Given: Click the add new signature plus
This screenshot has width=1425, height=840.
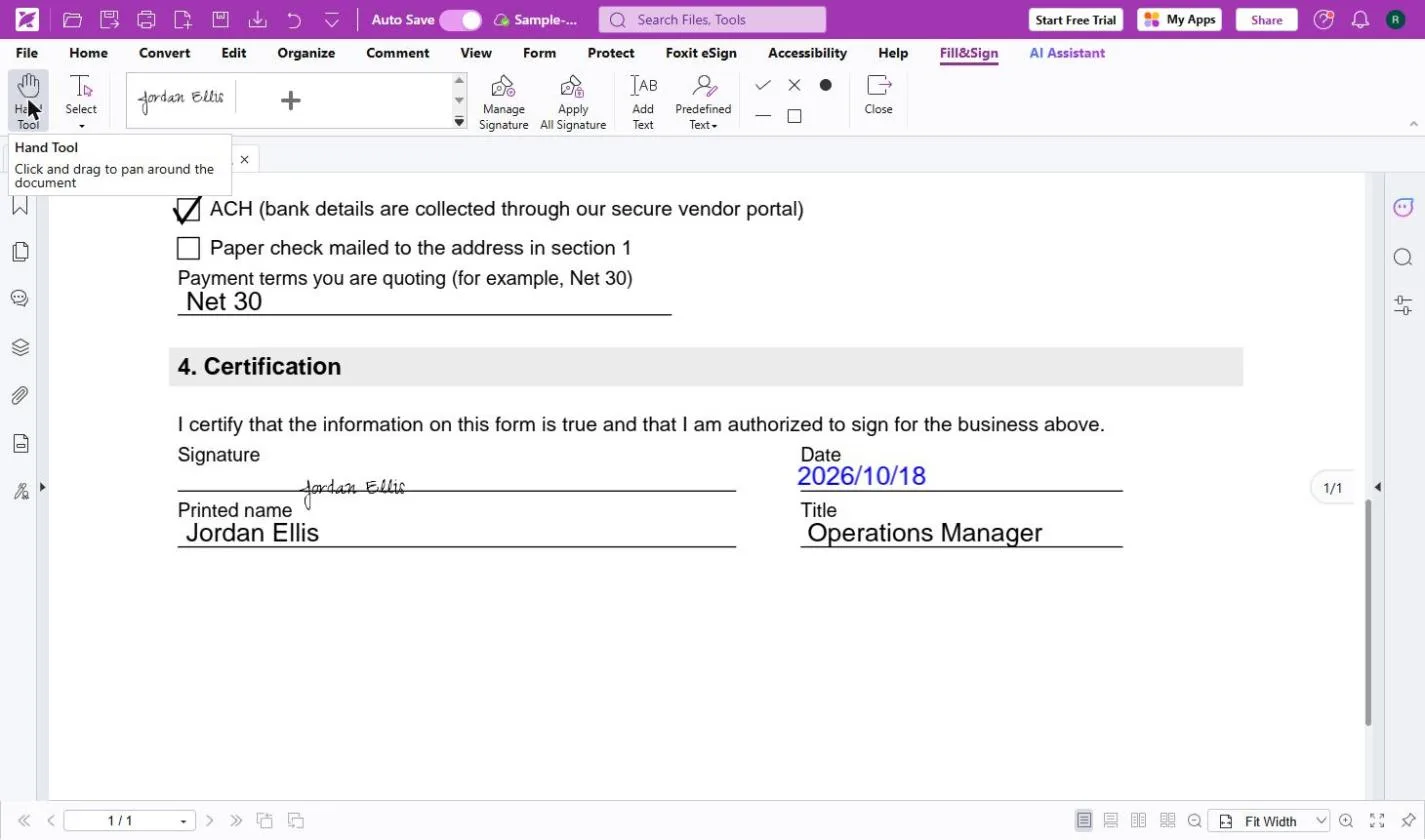Looking at the screenshot, I should tap(291, 100).
